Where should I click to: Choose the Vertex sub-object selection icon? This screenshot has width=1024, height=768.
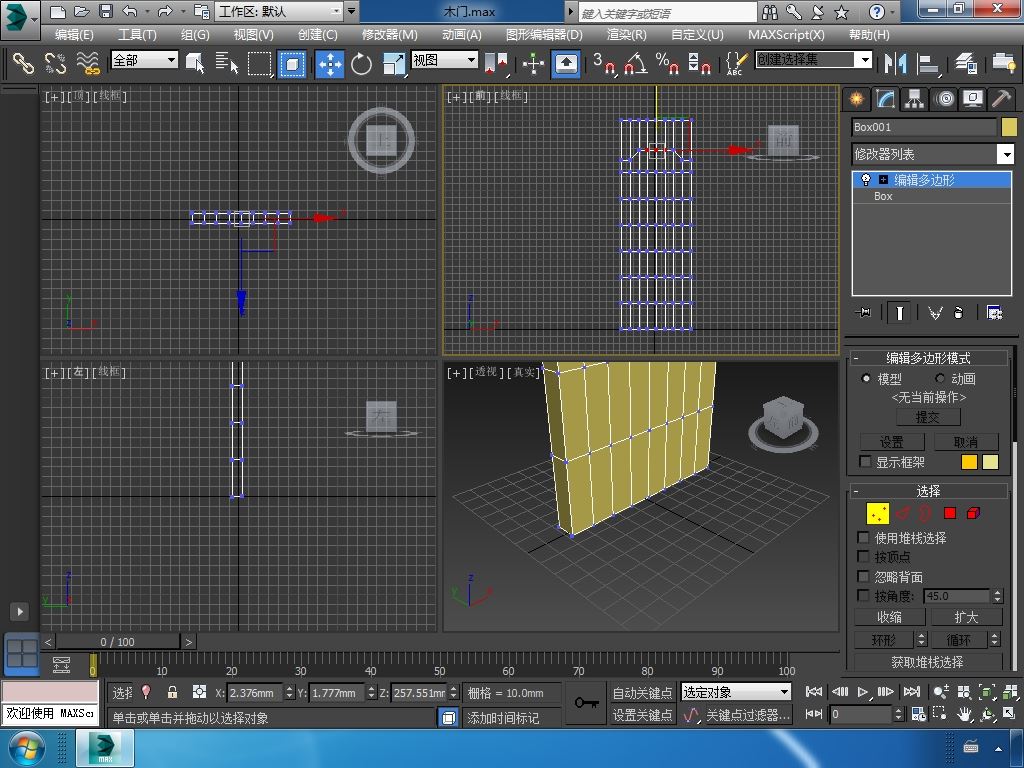(x=878, y=514)
